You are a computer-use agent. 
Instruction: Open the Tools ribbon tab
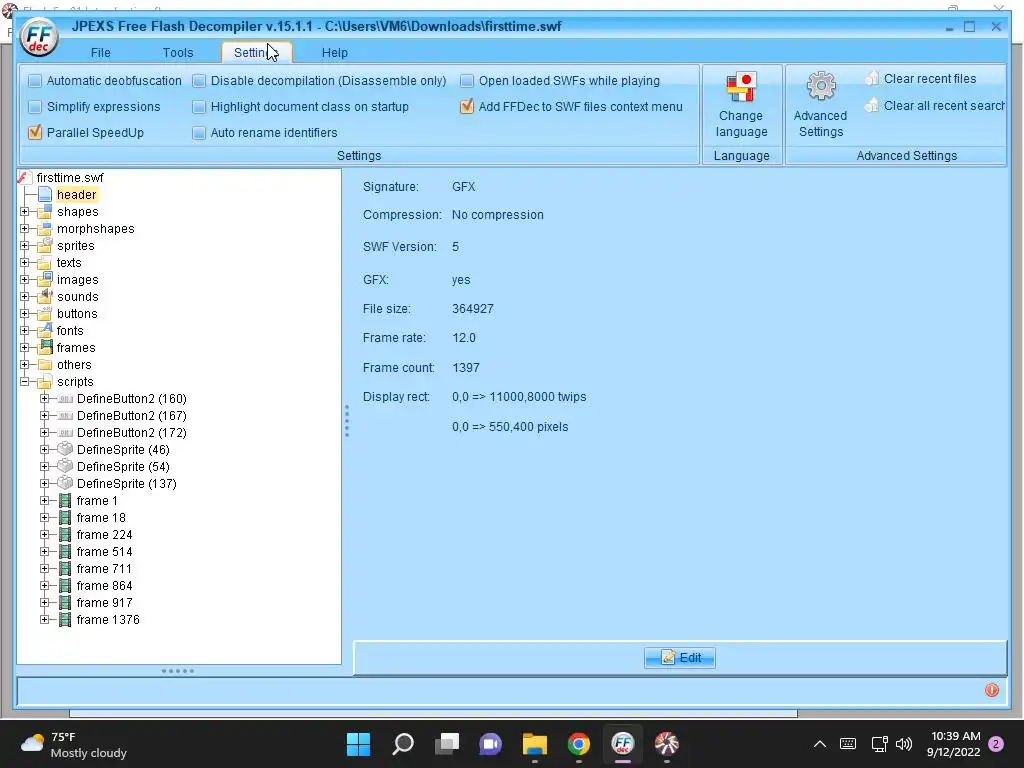pyautogui.click(x=178, y=53)
